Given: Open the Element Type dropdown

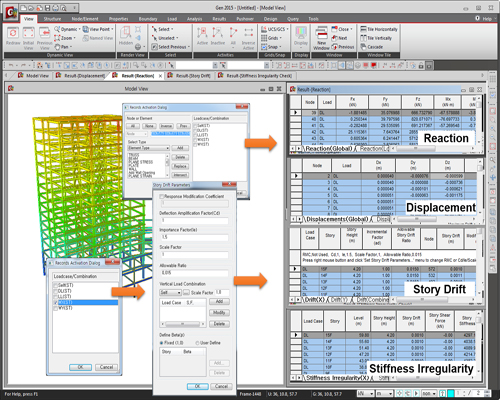Looking at the screenshot, I should (x=149, y=148).
